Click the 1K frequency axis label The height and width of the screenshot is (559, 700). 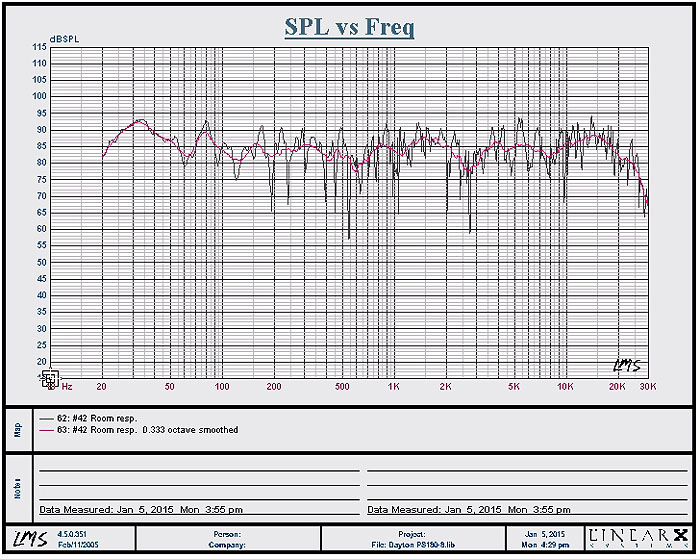point(394,386)
